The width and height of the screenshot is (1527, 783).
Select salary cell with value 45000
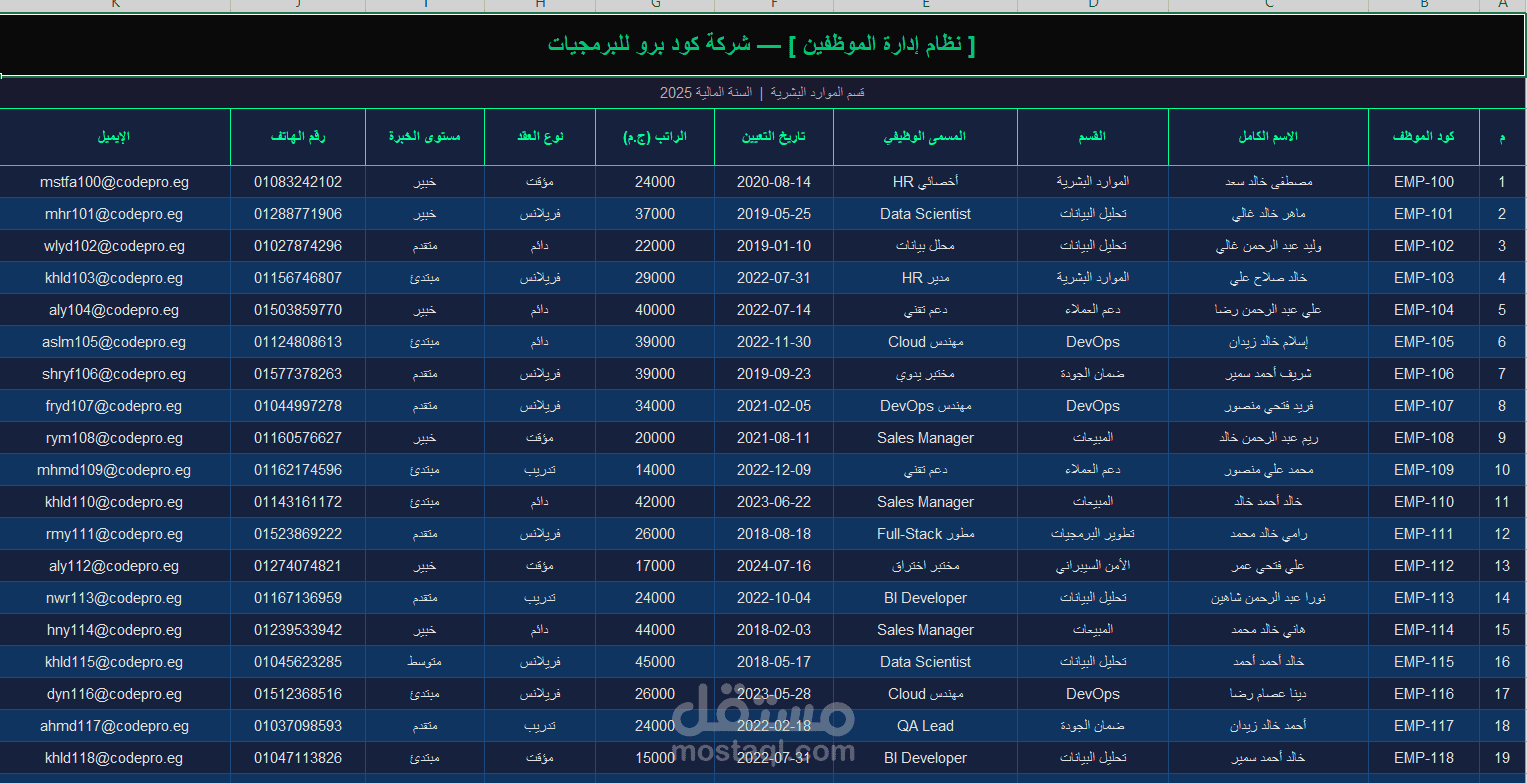point(655,662)
